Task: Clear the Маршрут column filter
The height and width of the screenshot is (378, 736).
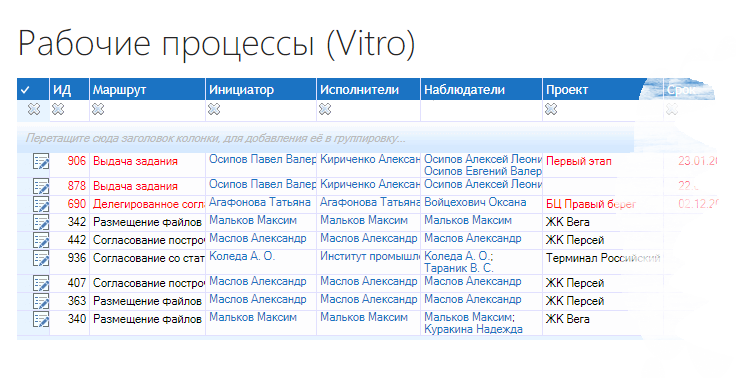Action: tap(98, 109)
